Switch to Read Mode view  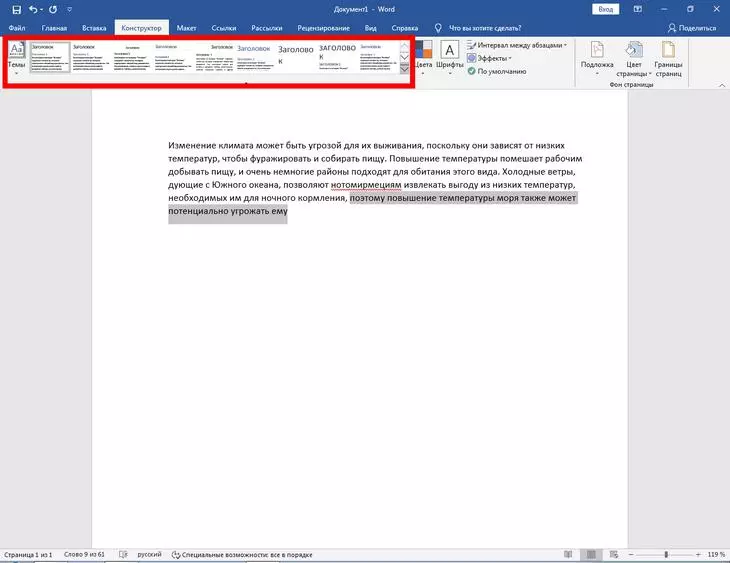[568, 553]
